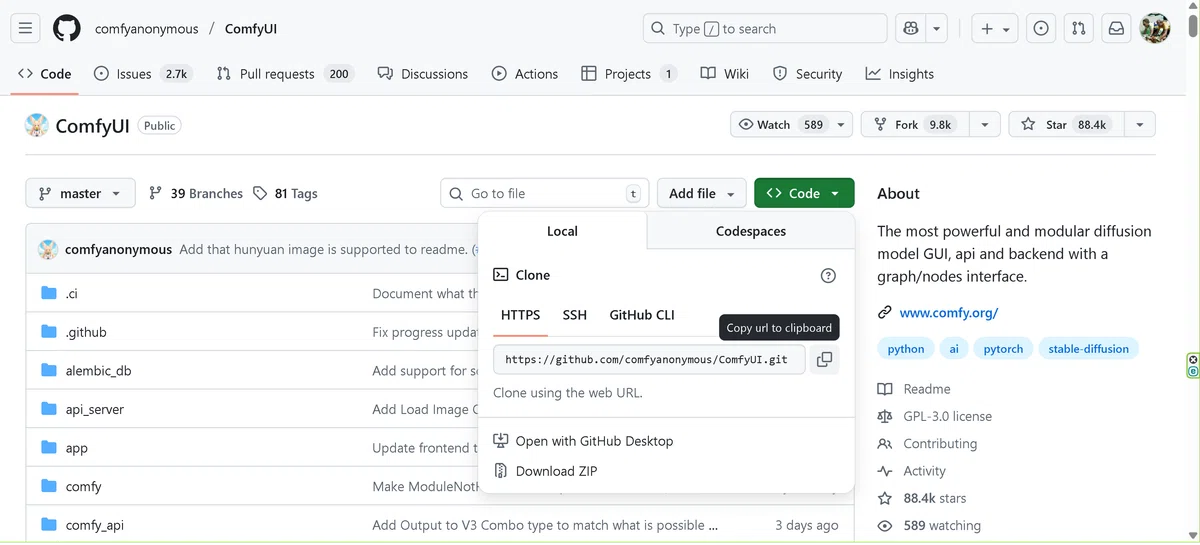Expand the Watch options dropdown arrow
The image size is (1200, 545).
(x=841, y=125)
